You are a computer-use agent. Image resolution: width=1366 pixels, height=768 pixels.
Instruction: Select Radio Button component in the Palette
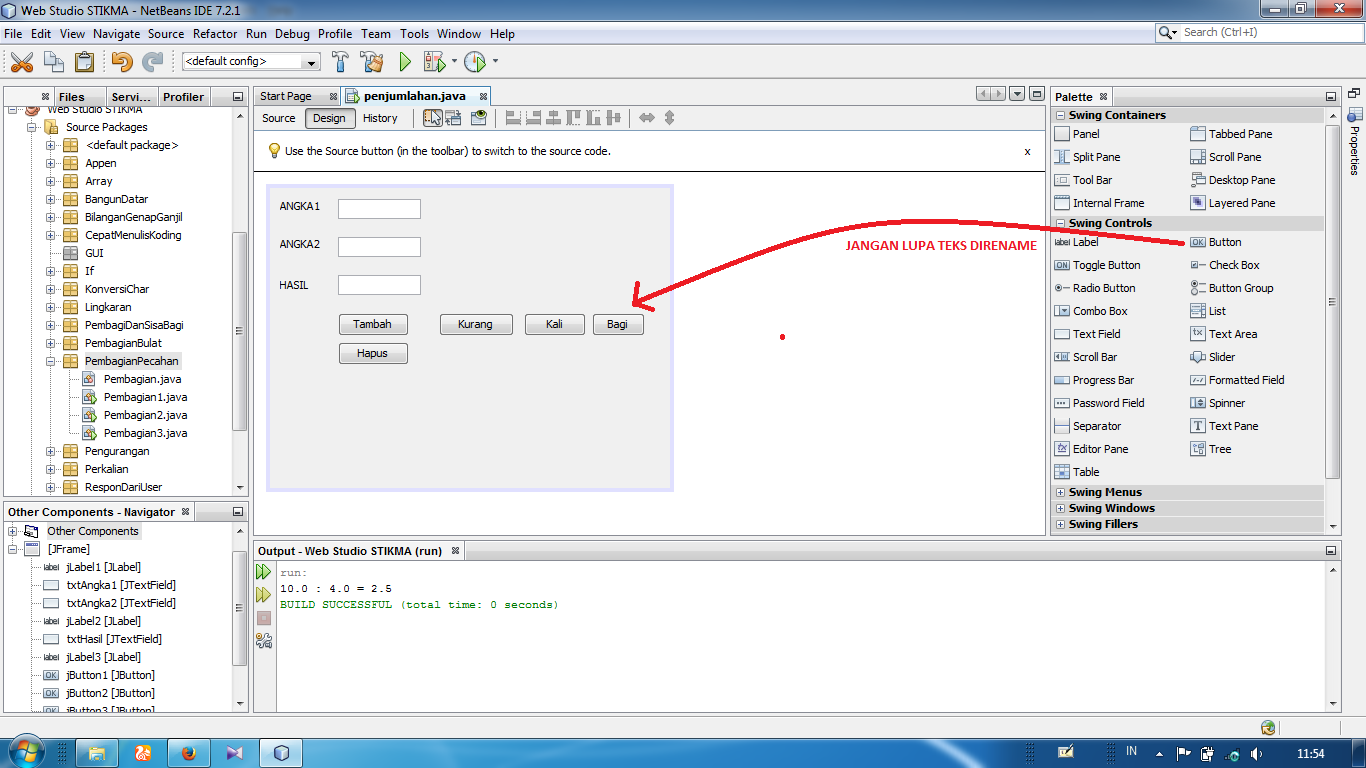[x=1094, y=288]
